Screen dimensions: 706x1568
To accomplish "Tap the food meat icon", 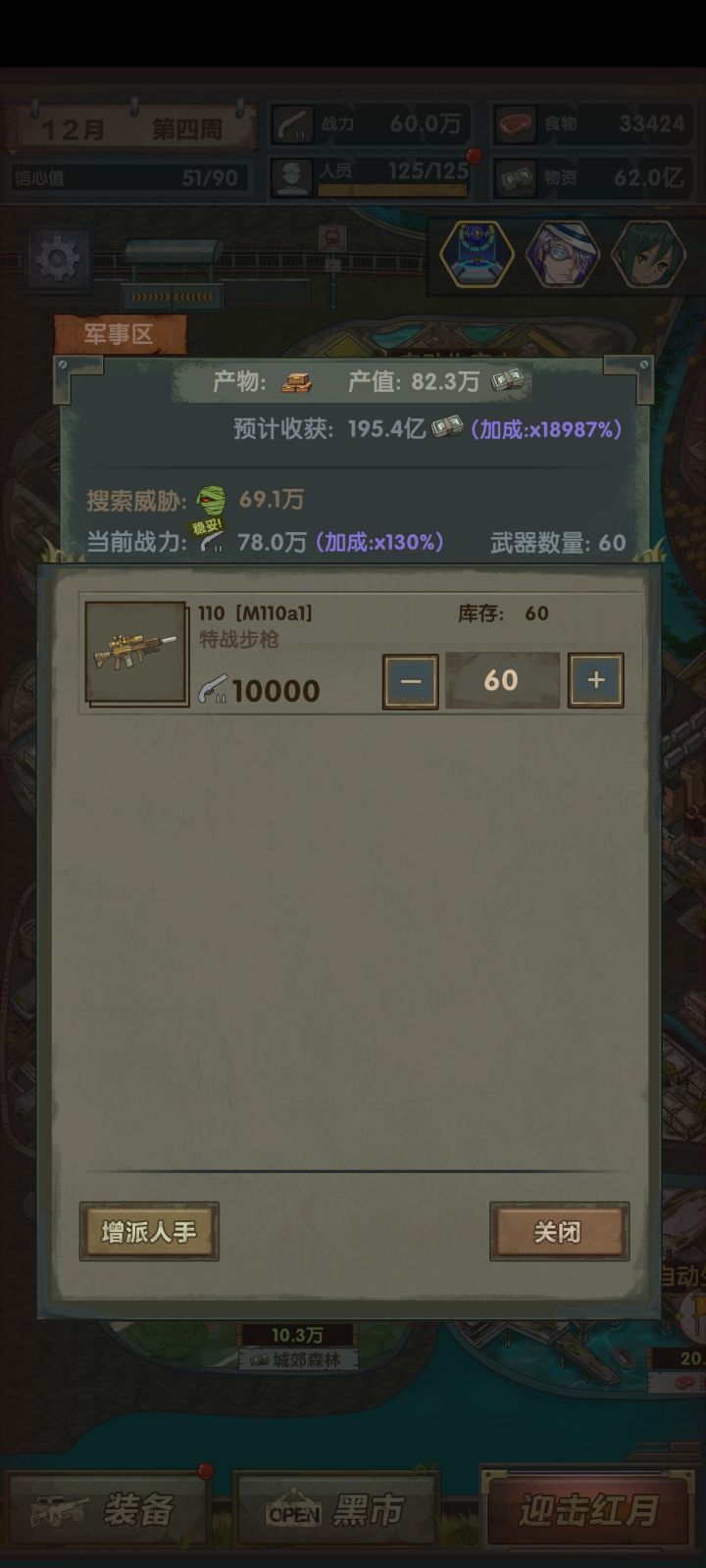I will 515,125.
